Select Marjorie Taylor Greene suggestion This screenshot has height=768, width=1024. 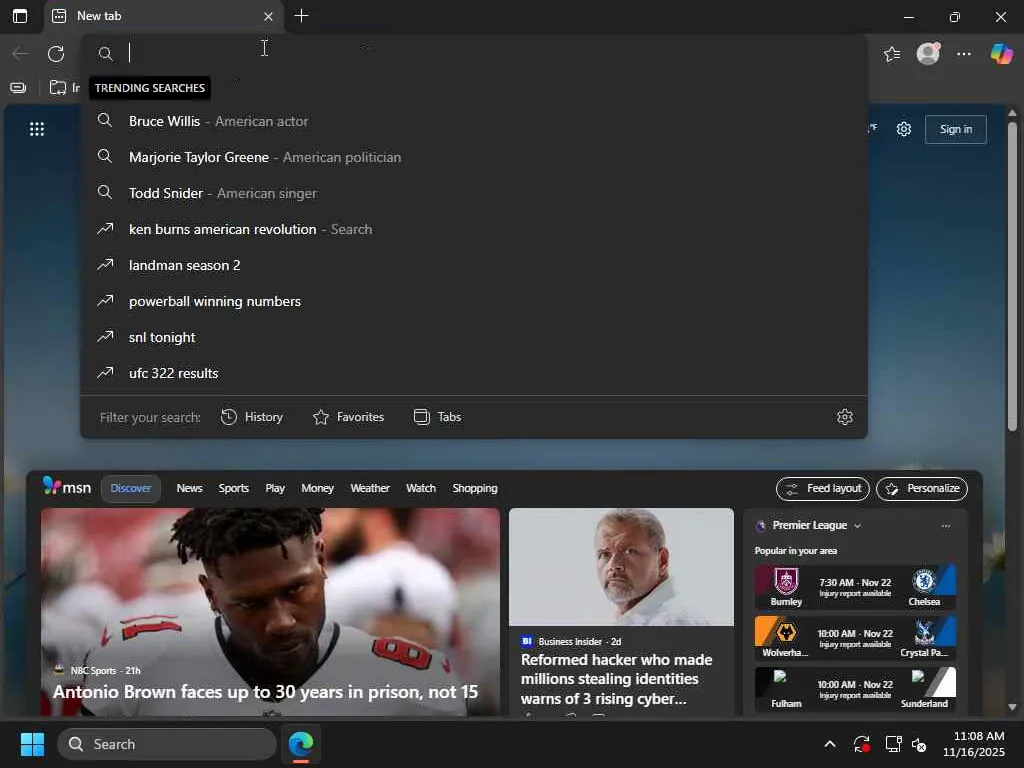(x=473, y=157)
